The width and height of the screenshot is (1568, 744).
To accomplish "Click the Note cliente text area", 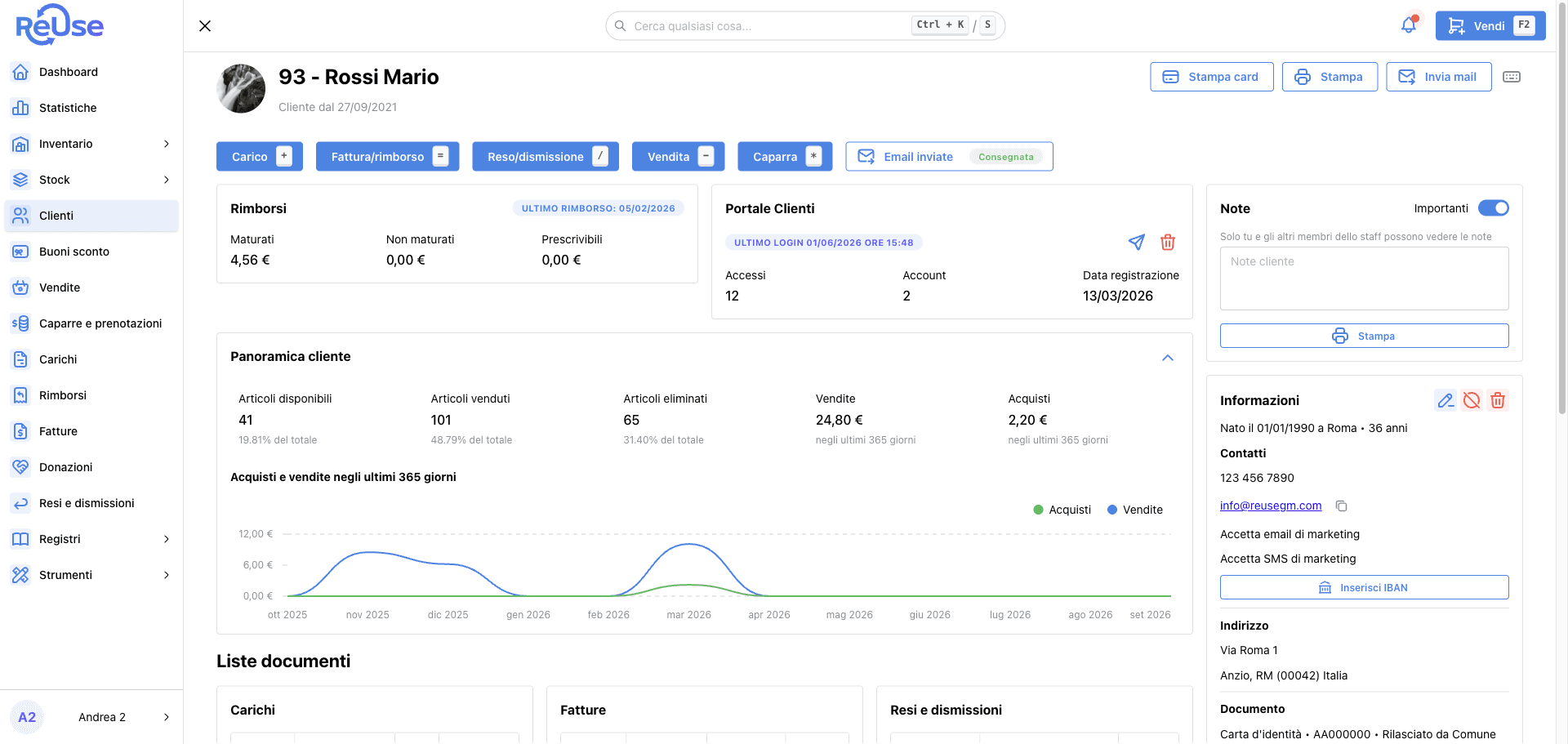I will (1364, 278).
